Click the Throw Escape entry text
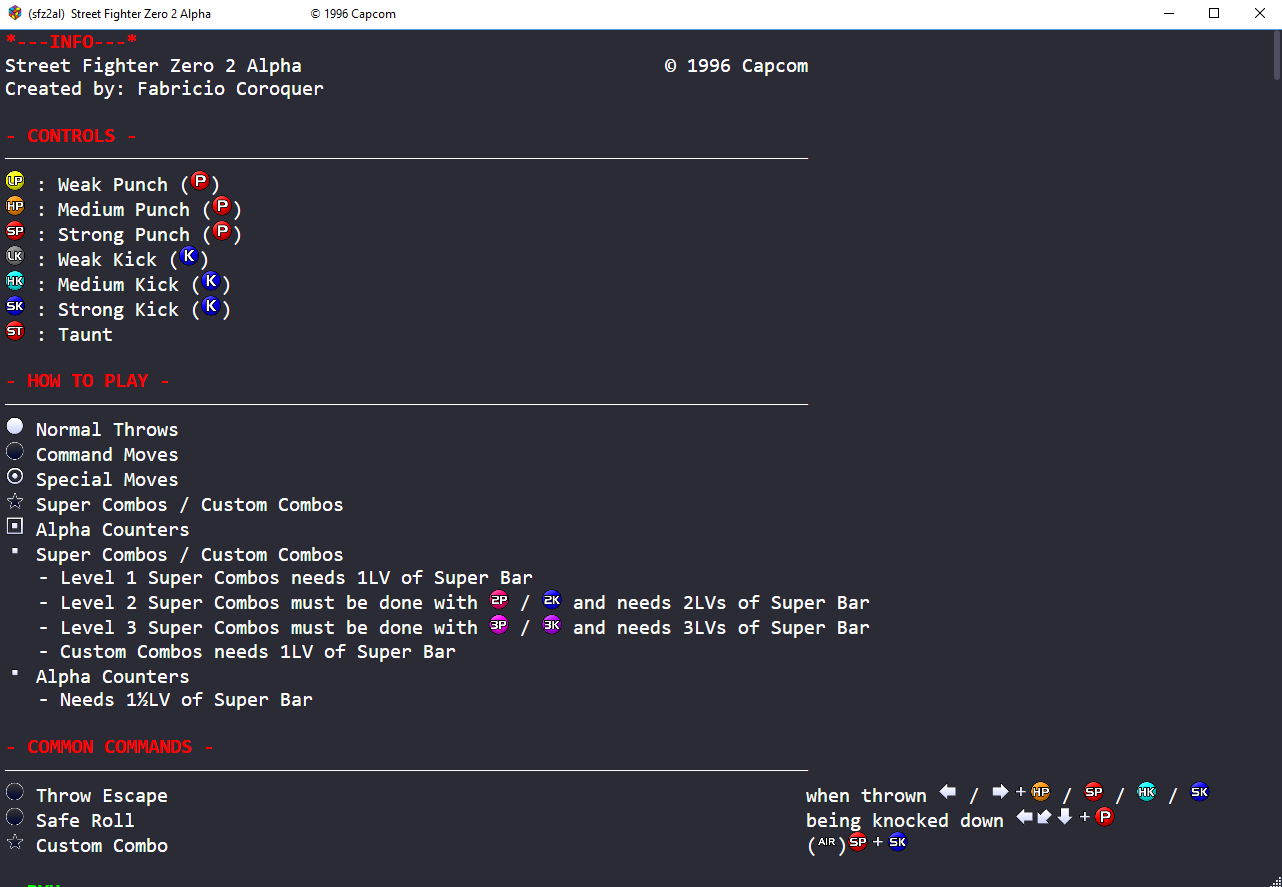 point(102,796)
